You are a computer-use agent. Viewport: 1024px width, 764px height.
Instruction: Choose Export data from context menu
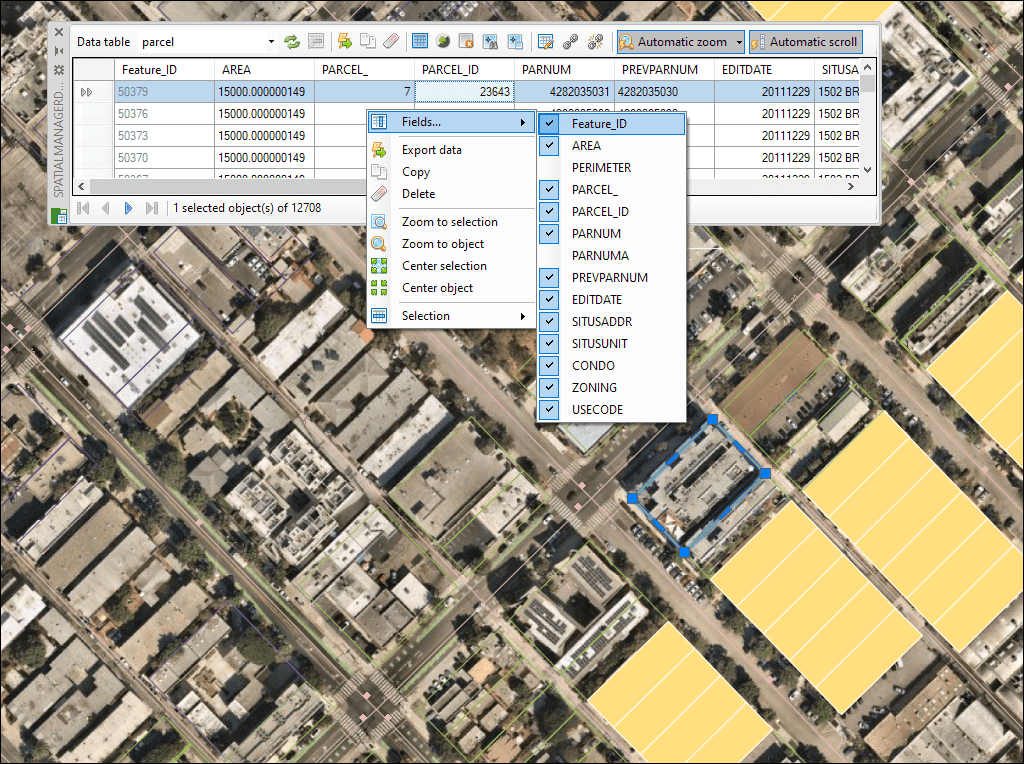tap(452, 150)
